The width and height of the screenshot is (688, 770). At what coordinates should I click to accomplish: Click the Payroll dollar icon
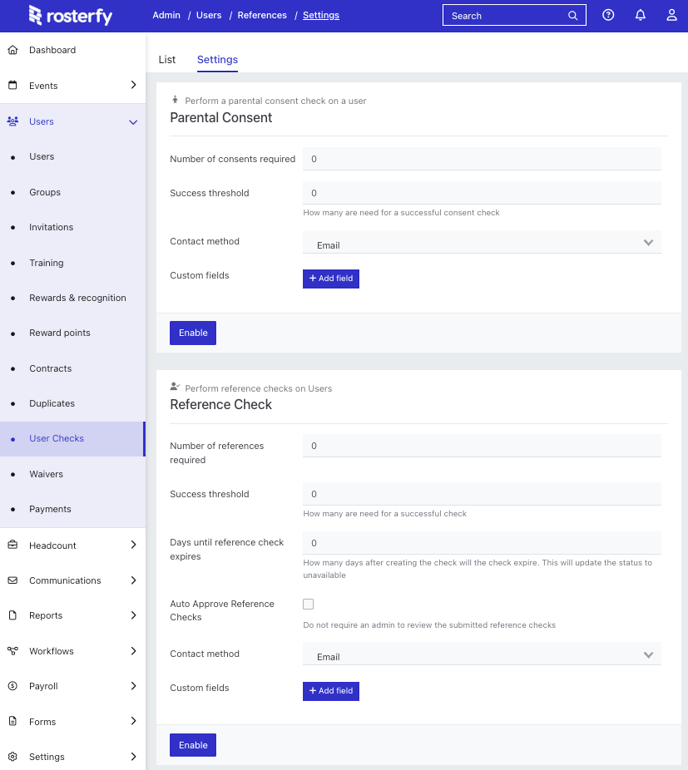(13, 686)
